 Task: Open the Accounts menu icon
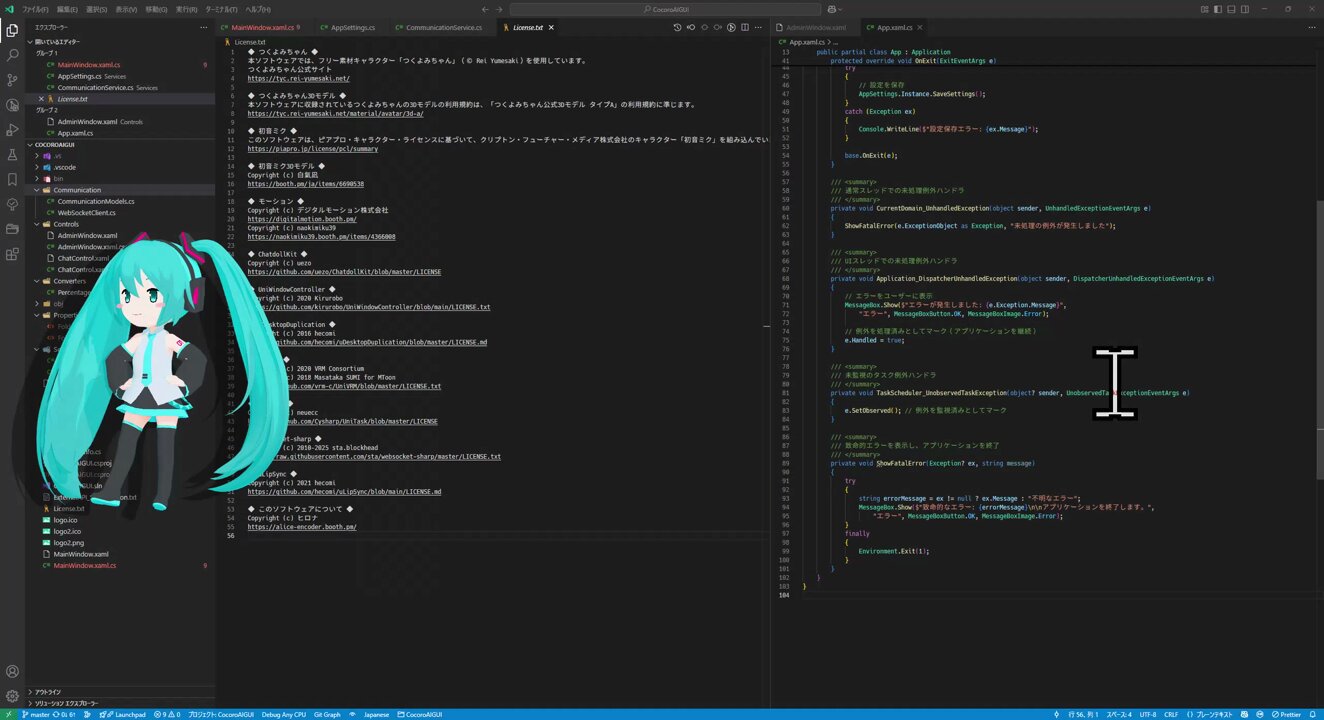coord(12,672)
